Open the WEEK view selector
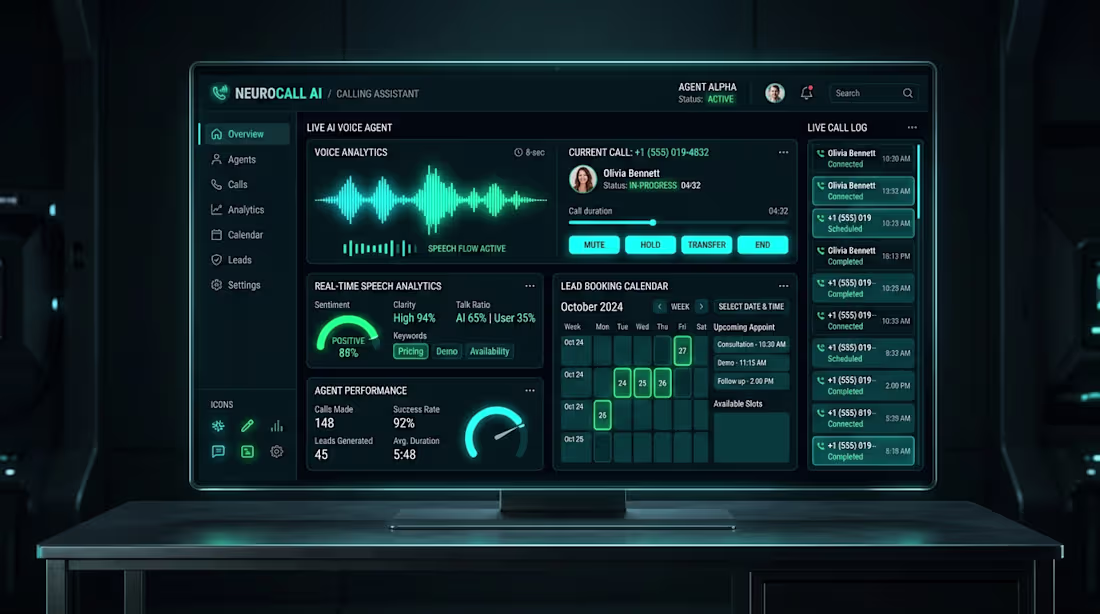This screenshot has height=614, width=1100. [680, 307]
